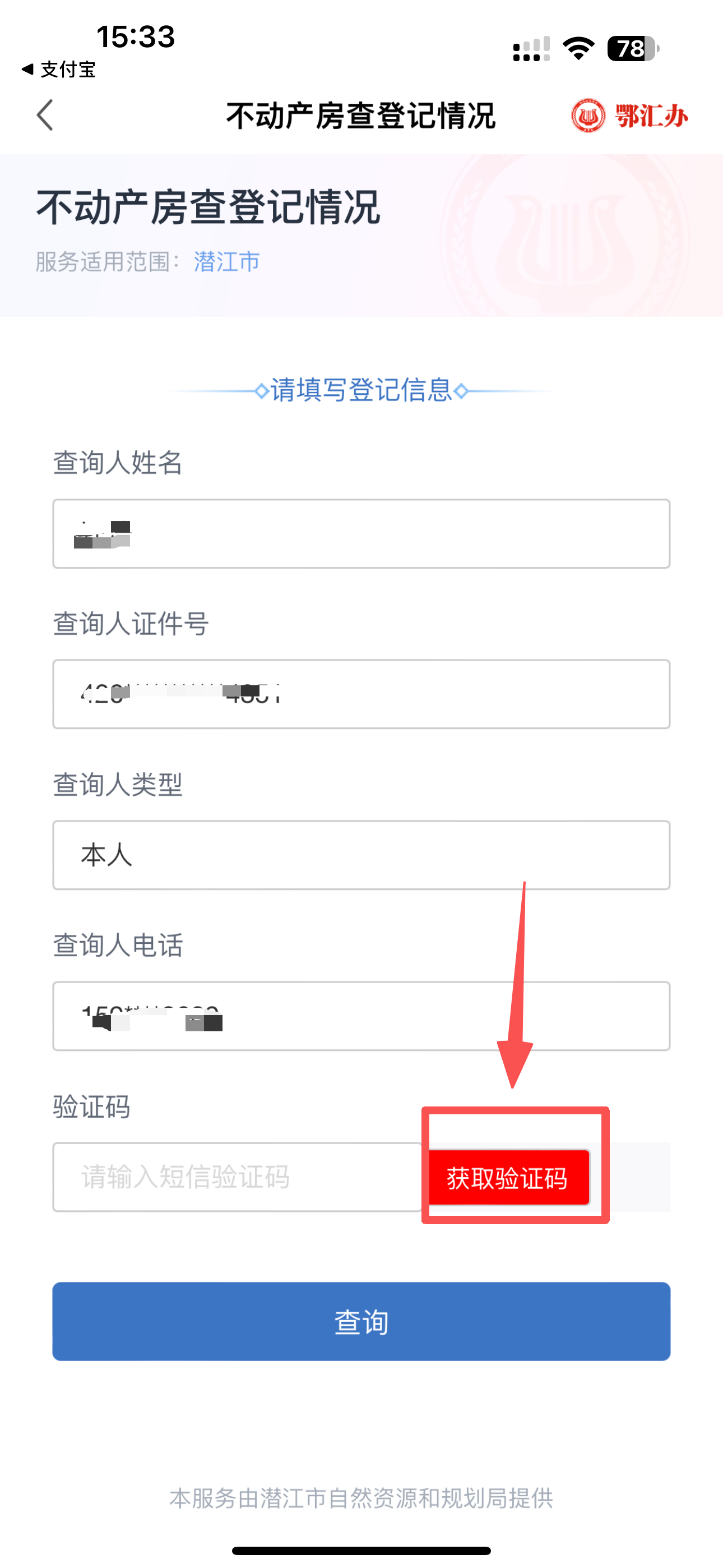The image size is (723, 1568).
Task: Click the 查询人姓名 input field
Action: (x=361, y=534)
